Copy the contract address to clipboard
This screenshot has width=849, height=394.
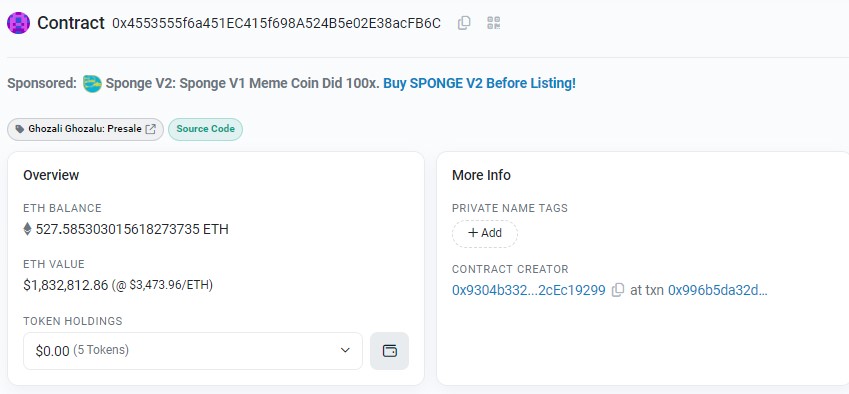coord(464,23)
